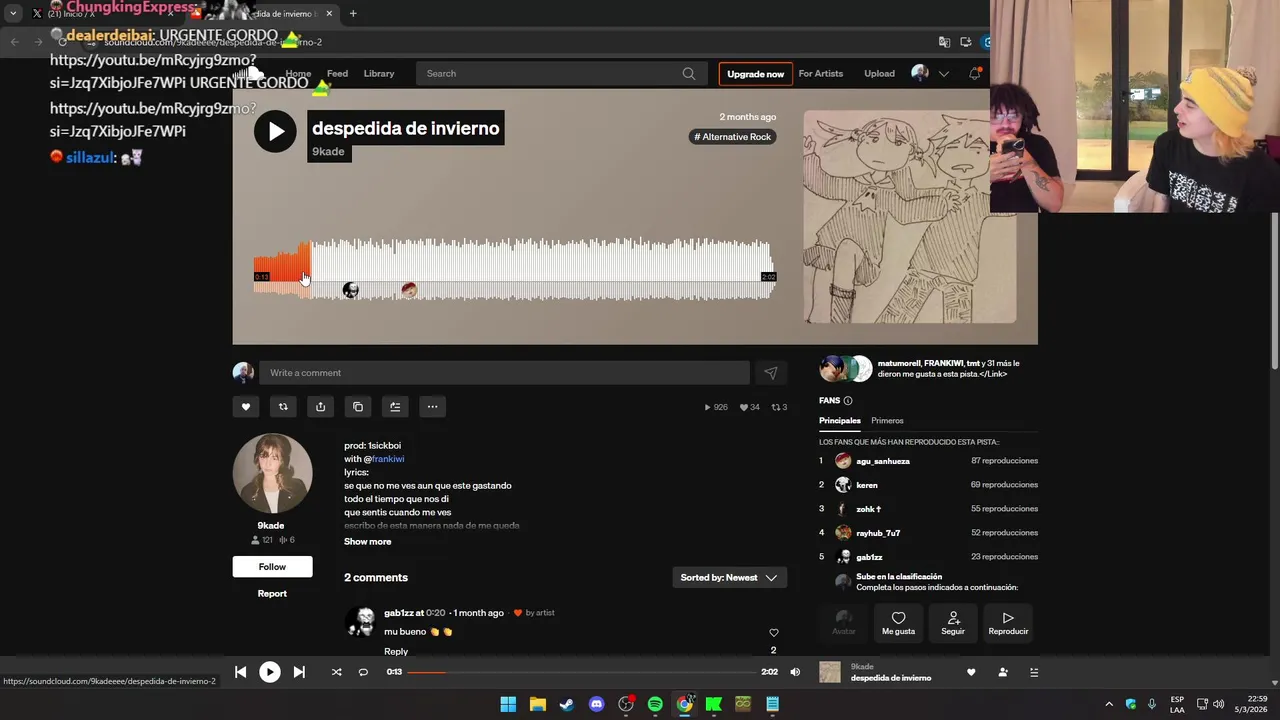This screenshot has width=1280, height=720.
Task: Toggle shuffle in player bar
Action: click(336, 672)
